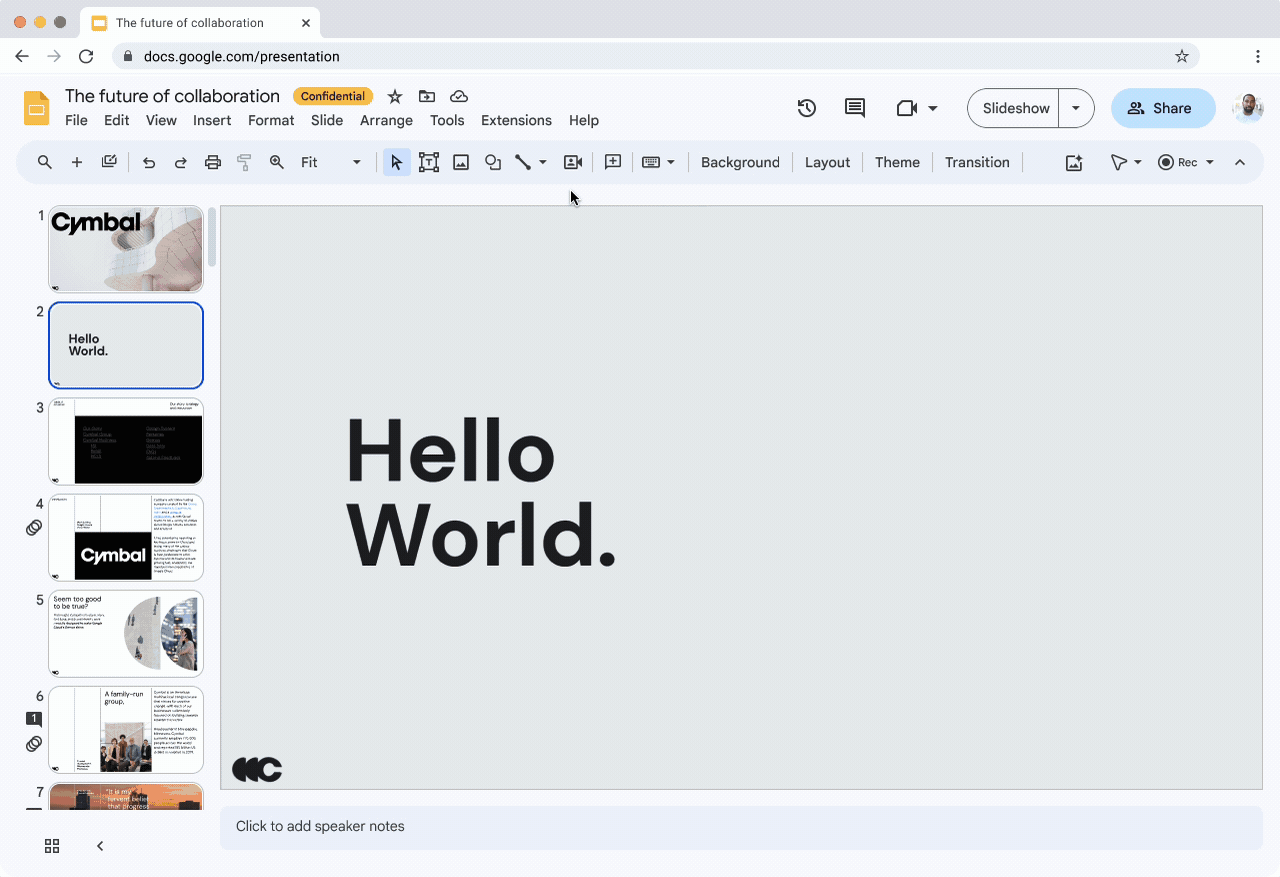
Task: Expand the Slideshow options dropdown
Action: (x=1076, y=107)
